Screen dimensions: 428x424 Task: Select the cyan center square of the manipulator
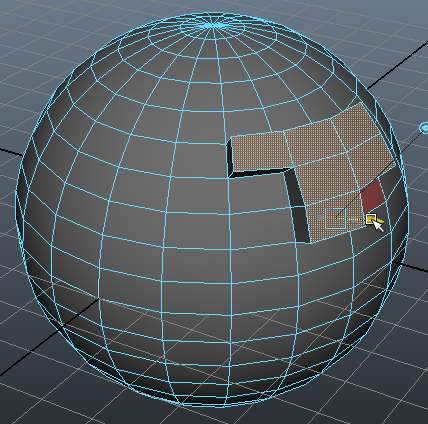[335, 218]
